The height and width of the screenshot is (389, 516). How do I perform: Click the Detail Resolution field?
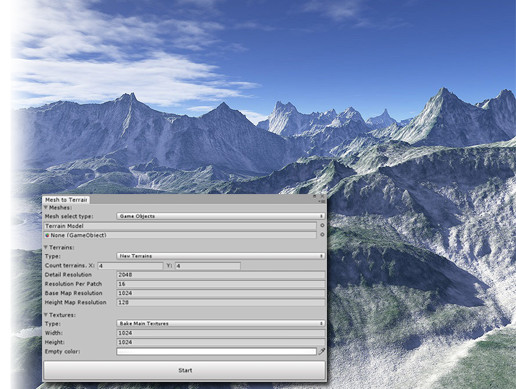pos(221,275)
